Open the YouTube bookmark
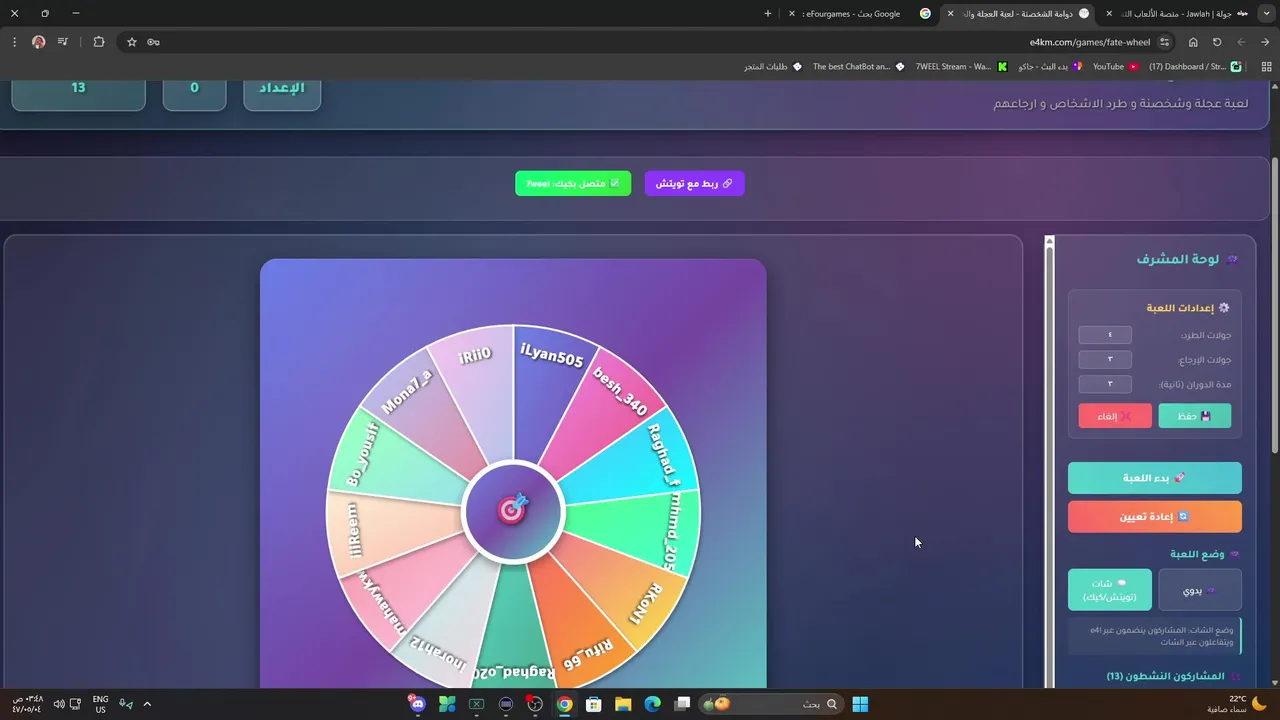Viewport: 1280px width, 720px height. pos(1115,67)
